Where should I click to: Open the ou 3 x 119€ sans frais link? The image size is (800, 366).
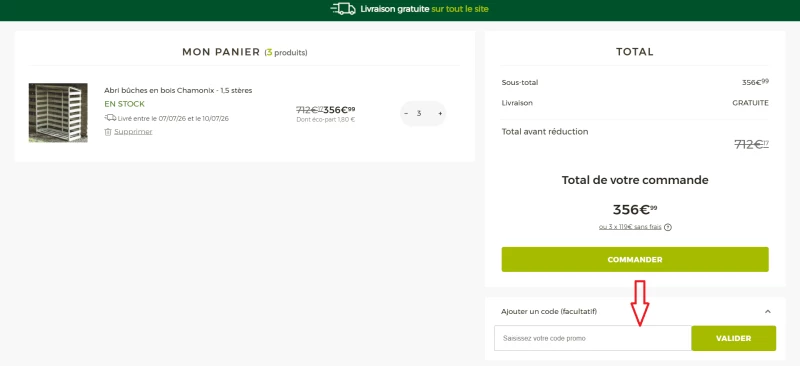point(630,227)
